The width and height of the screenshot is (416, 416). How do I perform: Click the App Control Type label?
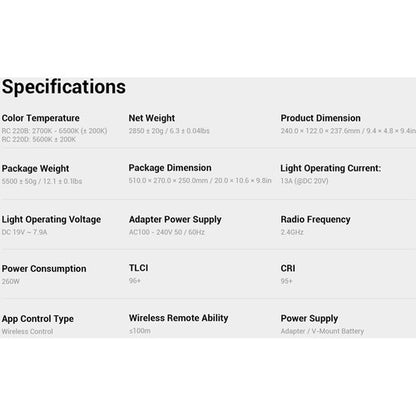point(38,319)
